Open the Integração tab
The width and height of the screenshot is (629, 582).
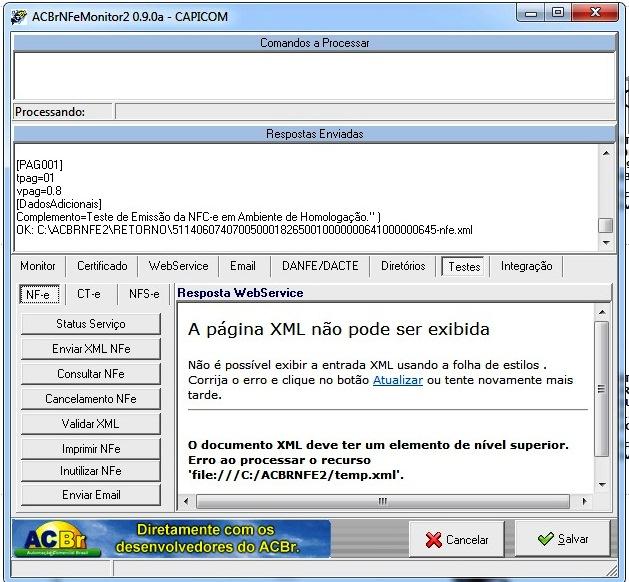526,266
